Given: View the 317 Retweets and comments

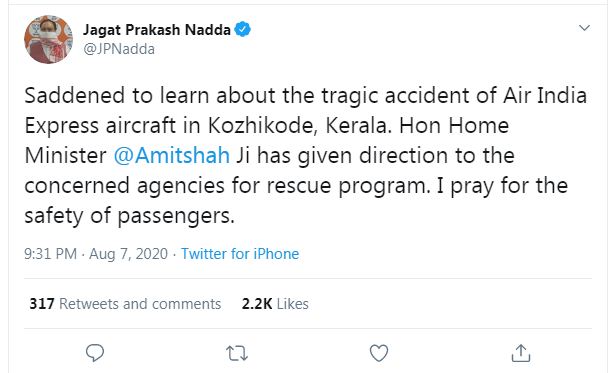Looking at the screenshot, I should pyautogui.click(x=125, y=304).
